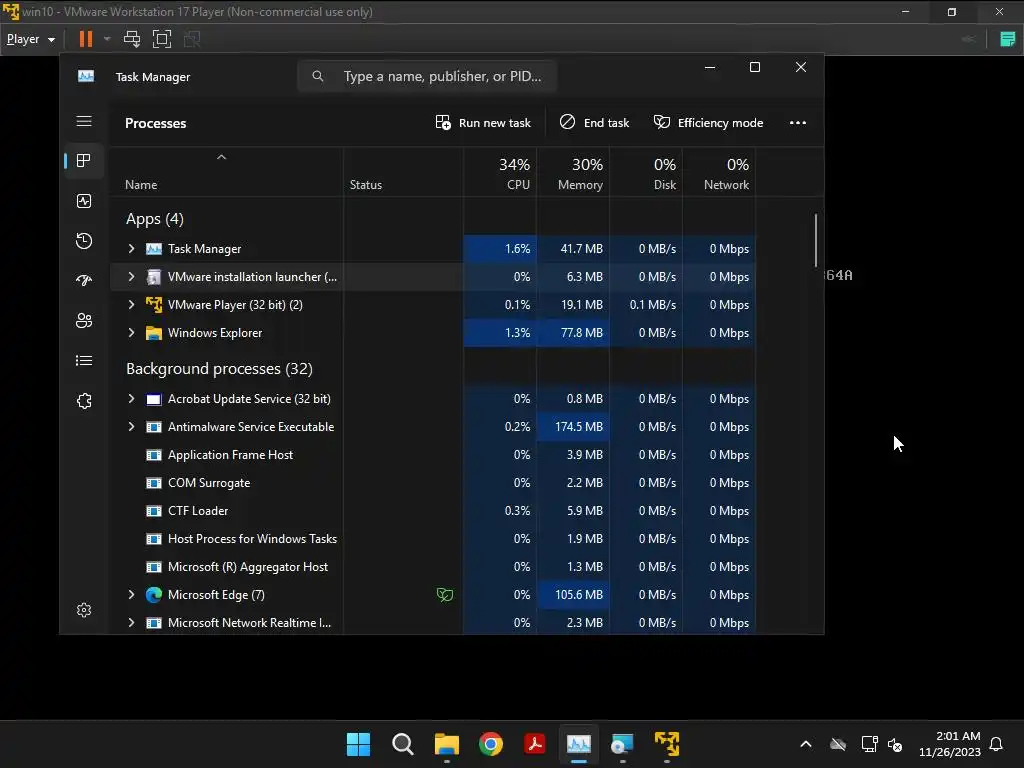Viewport: 1024px width, 768px height.
Task: Open App history page in sidebar
Action: point(84,241)
